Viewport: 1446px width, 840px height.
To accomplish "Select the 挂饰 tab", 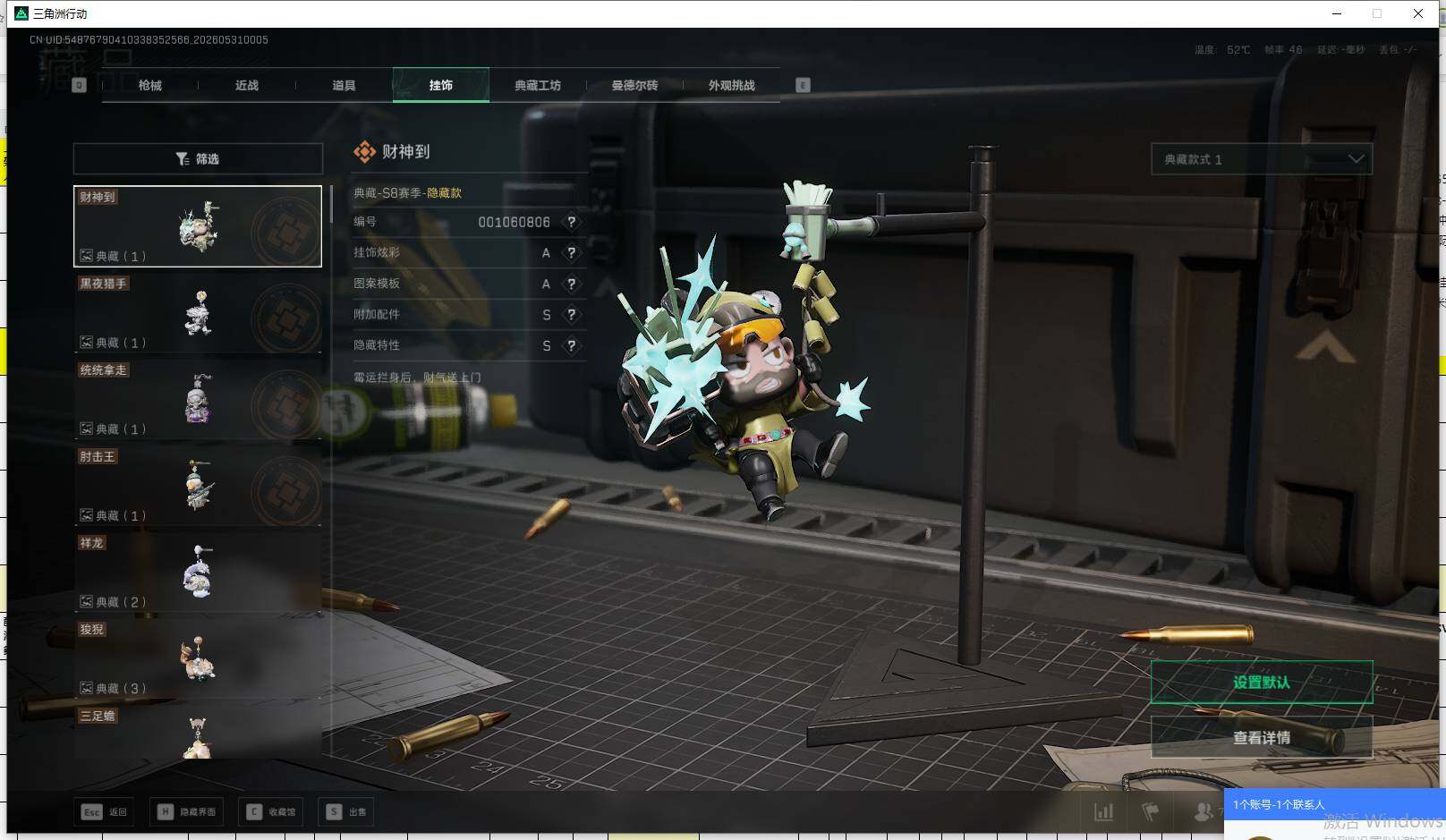I will tap(441, 85).
